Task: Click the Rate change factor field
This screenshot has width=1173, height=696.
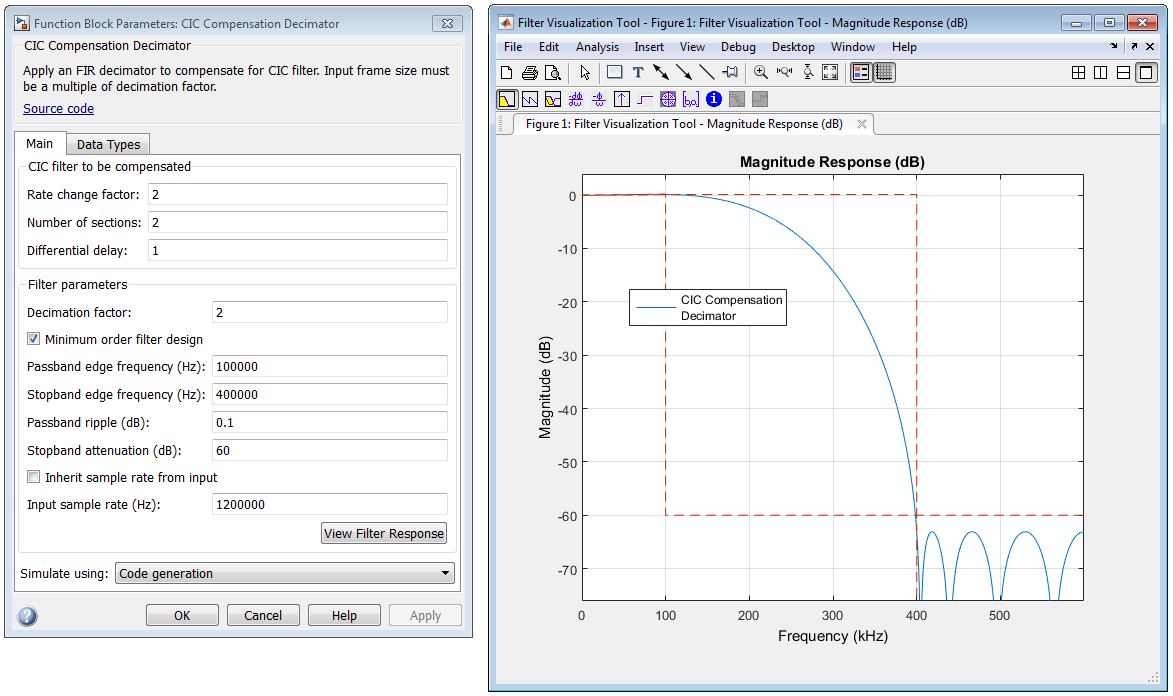Action: (x=298, y=195)
